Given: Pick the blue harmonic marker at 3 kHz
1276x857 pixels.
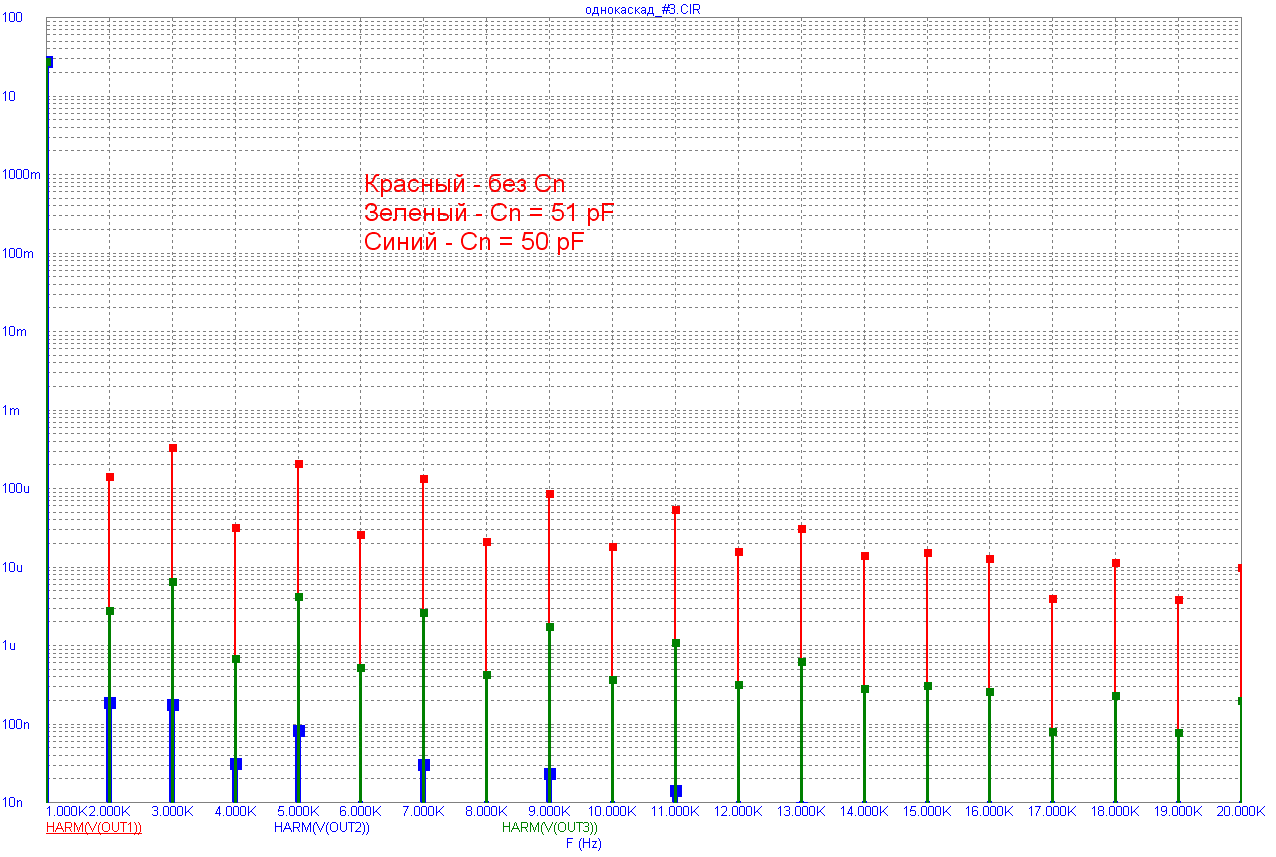Looking at the screenshot, I should pos(173,705).
